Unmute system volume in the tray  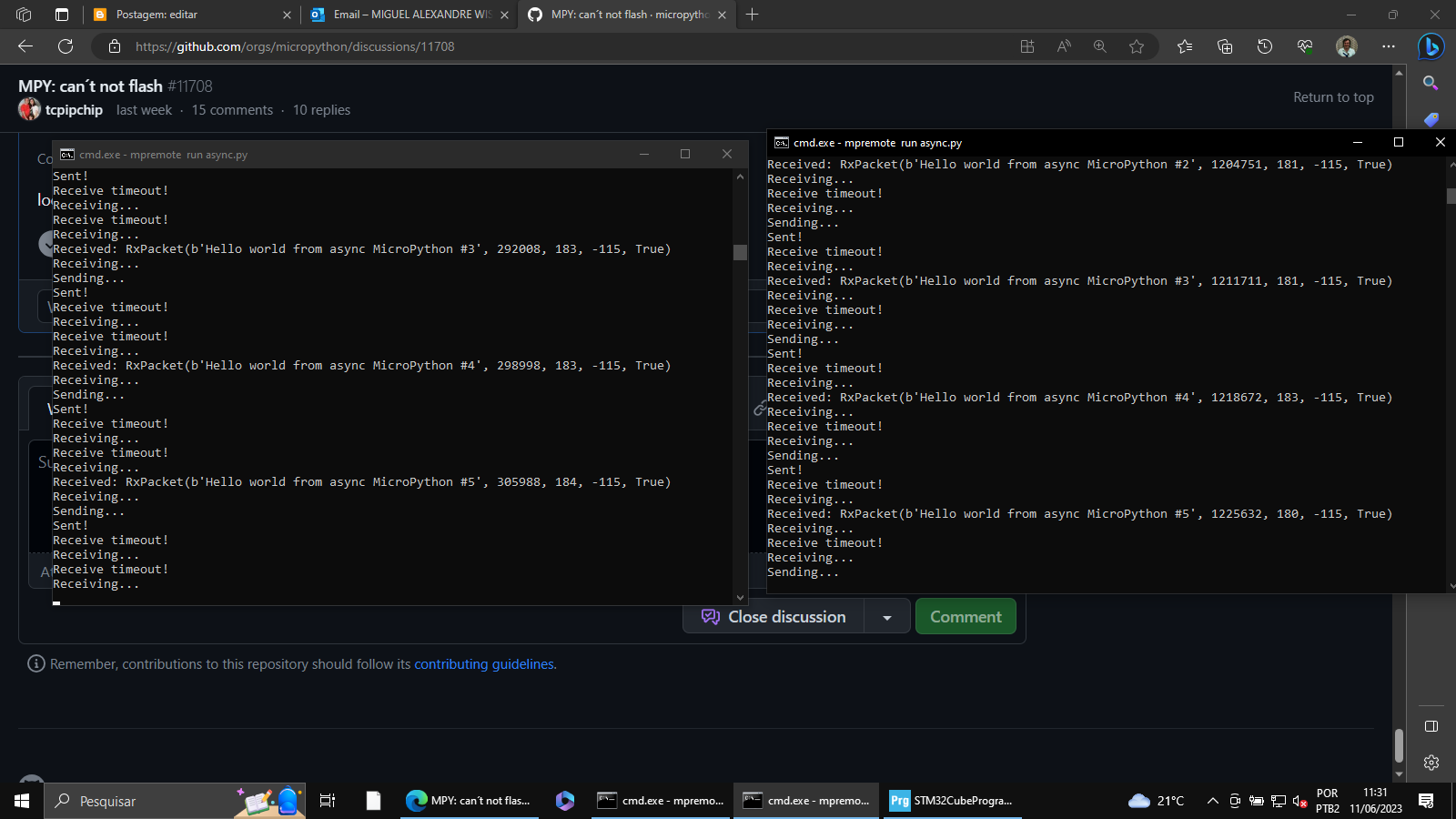click(1299, 802)
